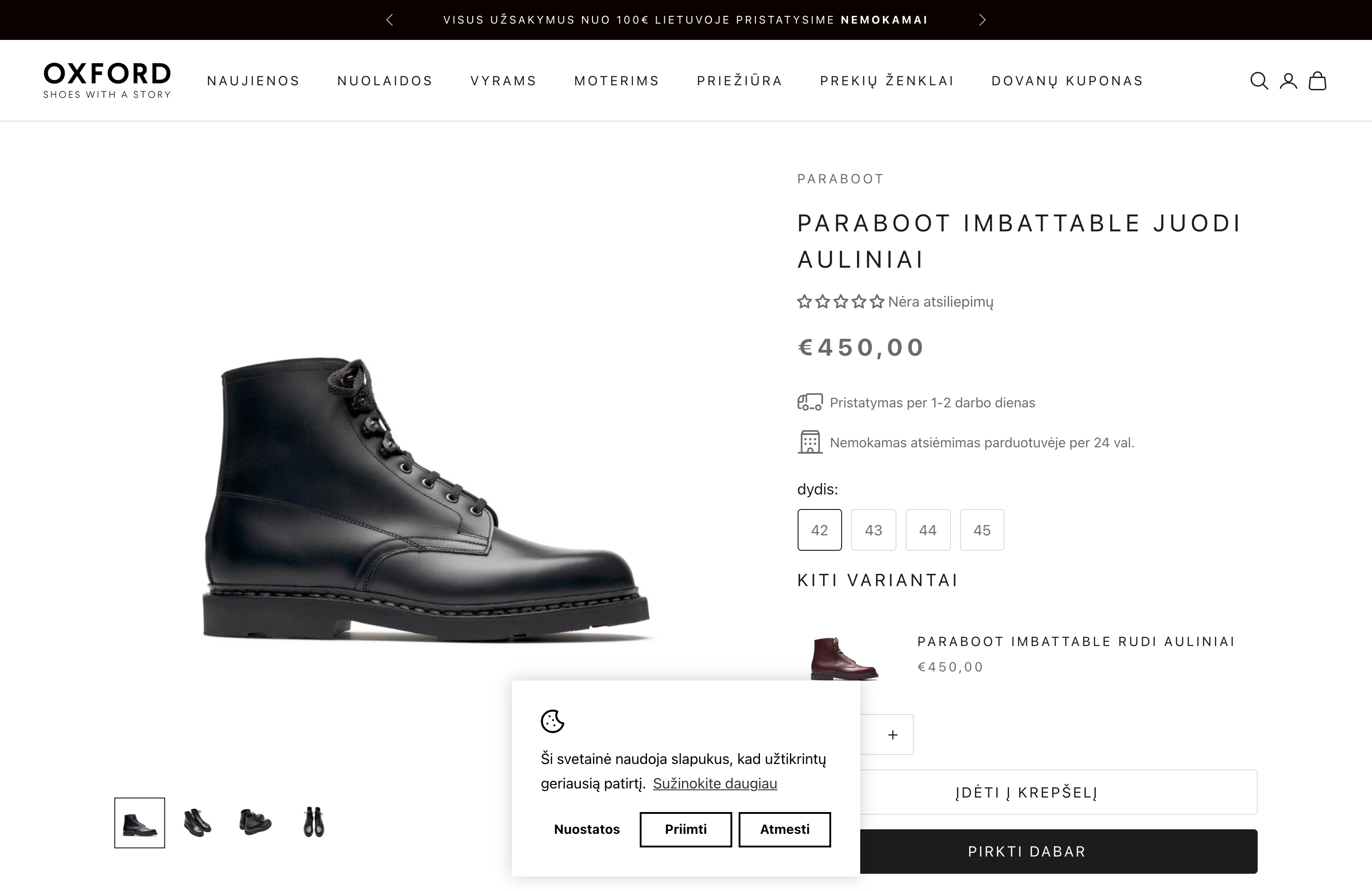
Task: Choose size 45
Action: [982, 530]
